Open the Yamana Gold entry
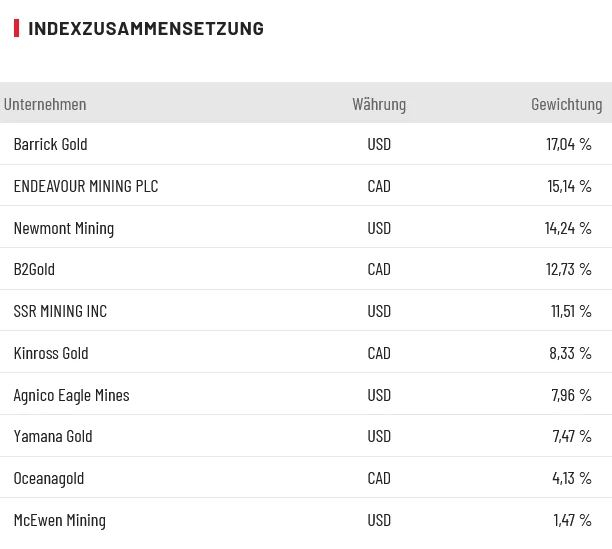 (53, 436)
